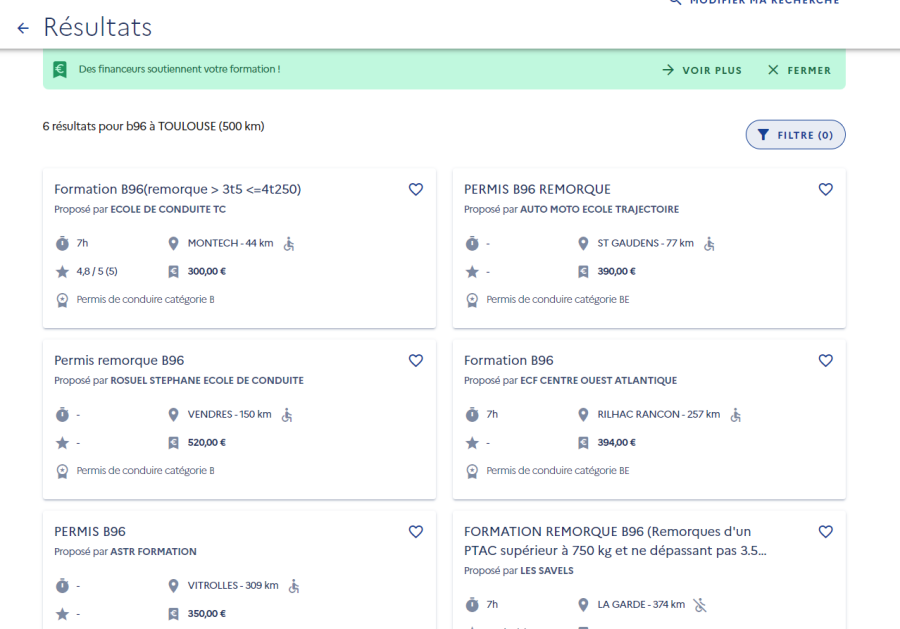Screen dimensions: 900x629
Task: Open the PERMIS B96 REMORQUE listing title
Action: pyautogui.click(x=537, y=189)
